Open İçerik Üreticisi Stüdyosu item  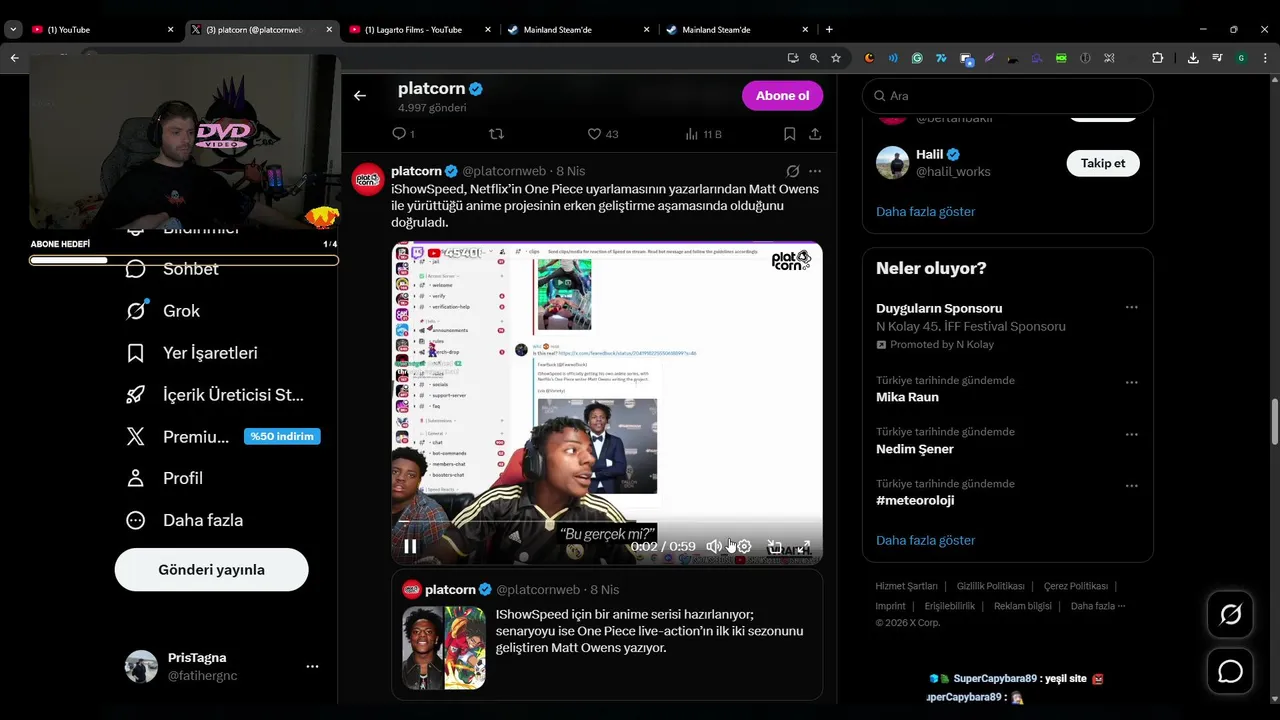pyautogui.click(x=215, y=395)
